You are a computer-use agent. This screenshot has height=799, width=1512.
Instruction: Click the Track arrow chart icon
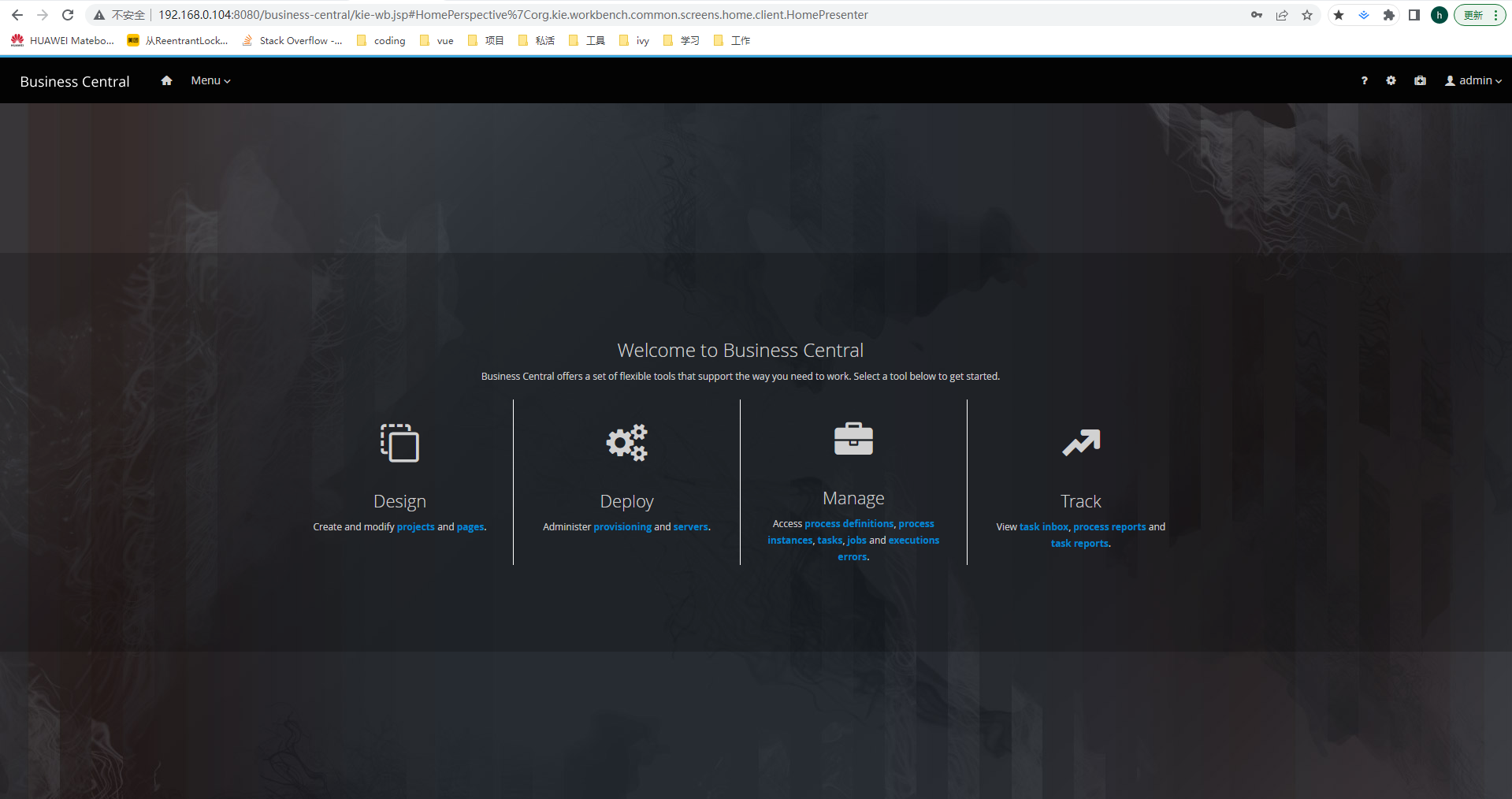(1080, 443)
